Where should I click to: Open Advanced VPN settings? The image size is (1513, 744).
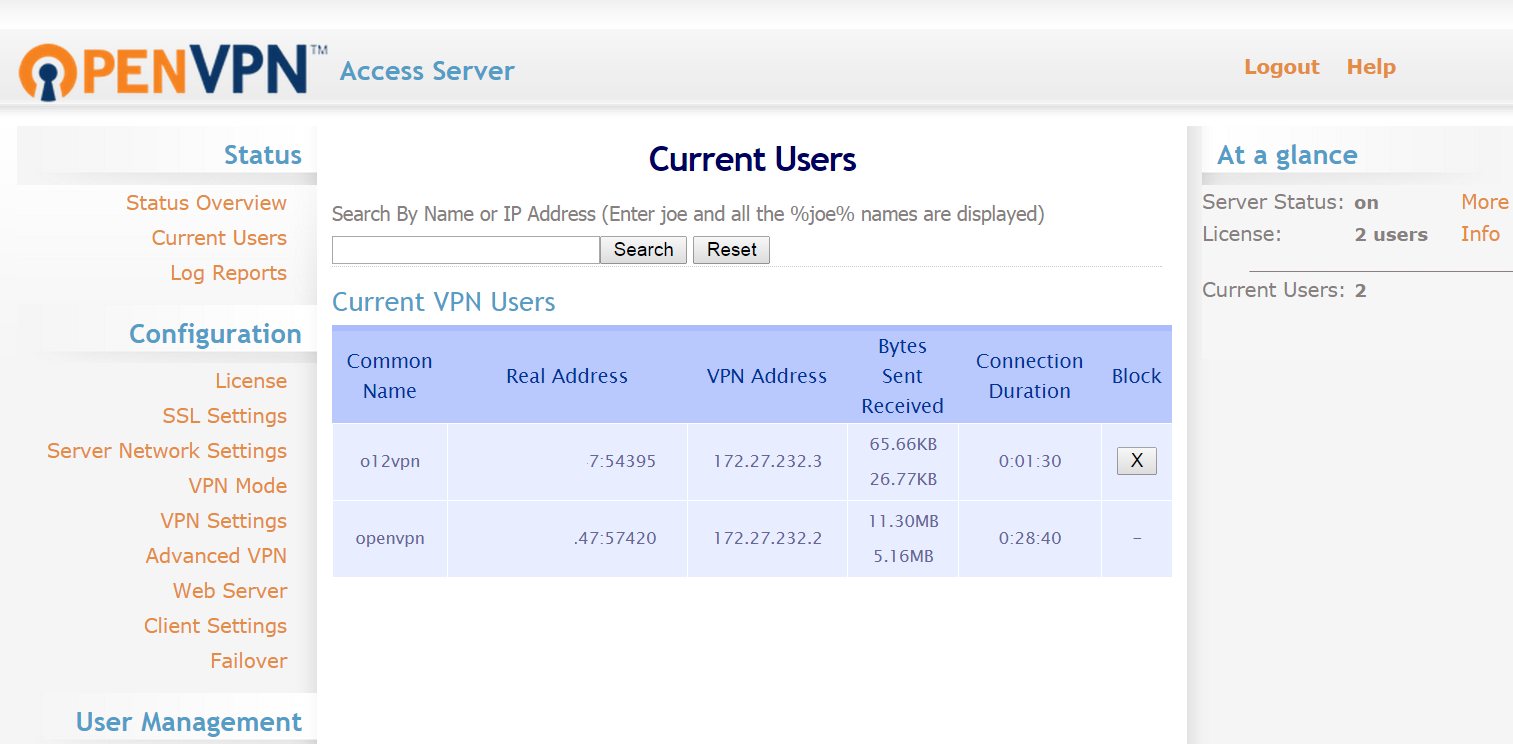click(216, 556)
